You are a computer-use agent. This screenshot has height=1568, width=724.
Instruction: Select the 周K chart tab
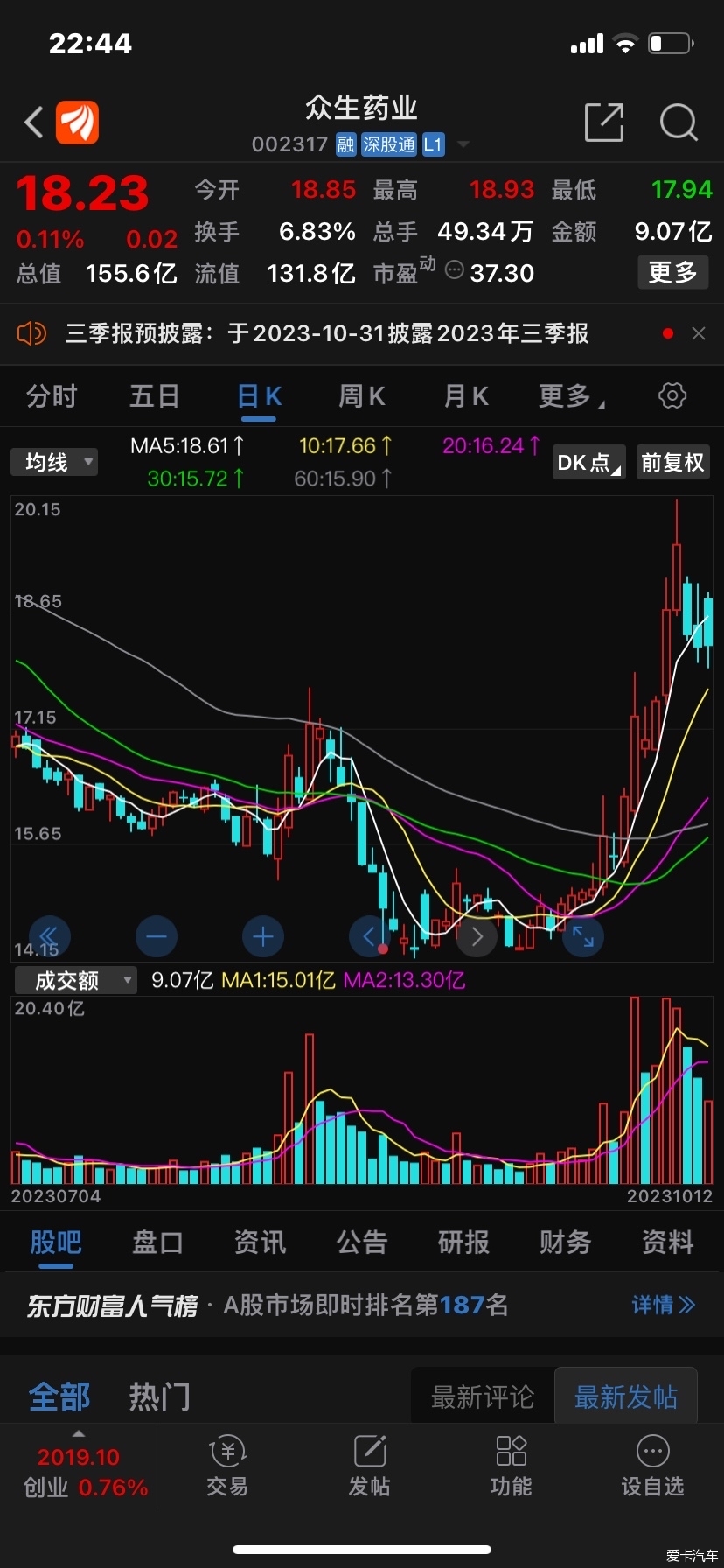point(362,396)
